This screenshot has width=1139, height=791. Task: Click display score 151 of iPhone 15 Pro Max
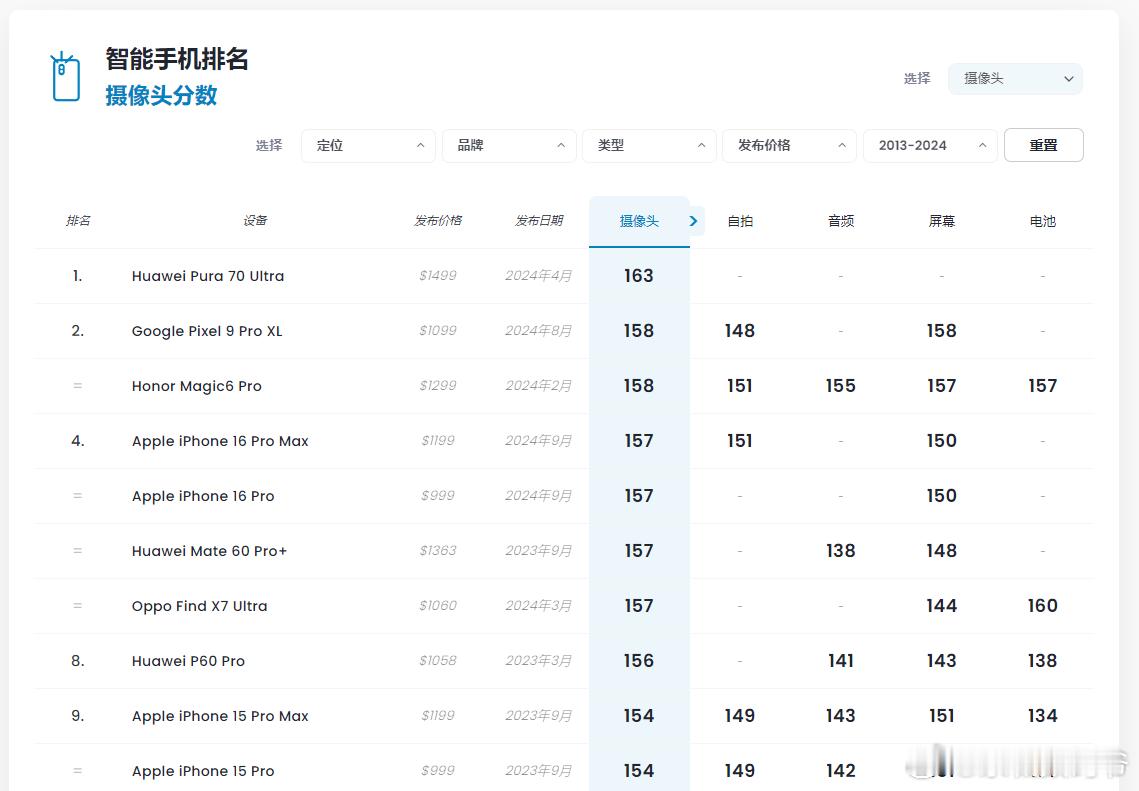pyautogui.click(x=941, y=716)
